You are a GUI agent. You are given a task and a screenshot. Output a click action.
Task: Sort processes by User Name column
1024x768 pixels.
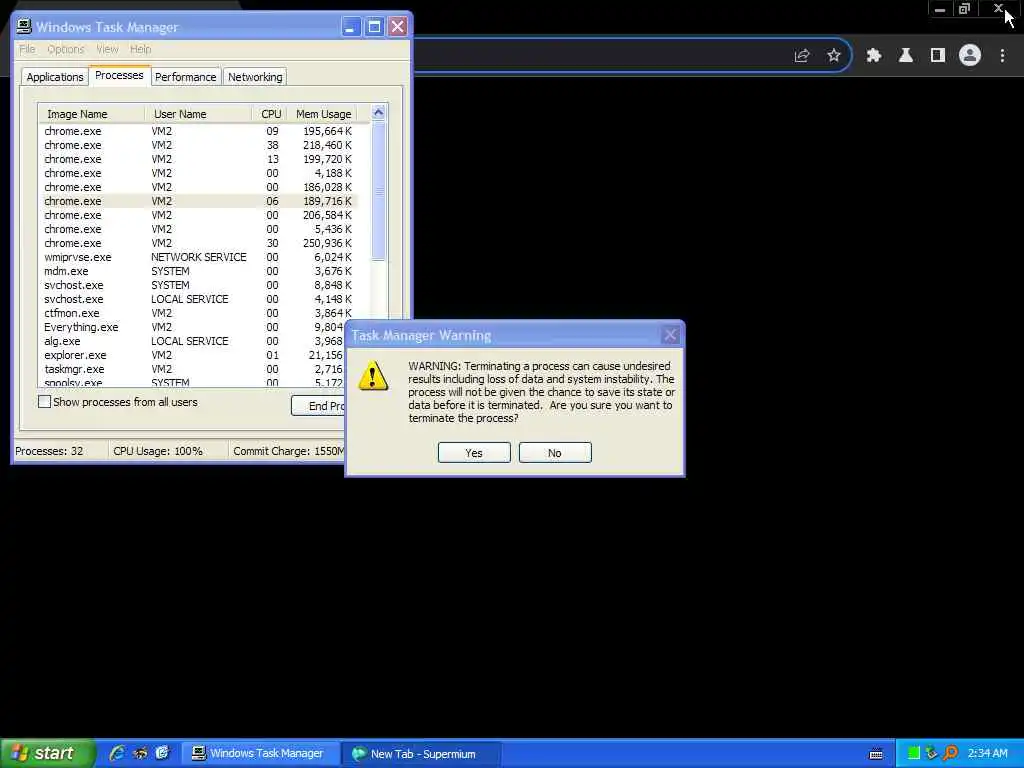coord(198,114)
